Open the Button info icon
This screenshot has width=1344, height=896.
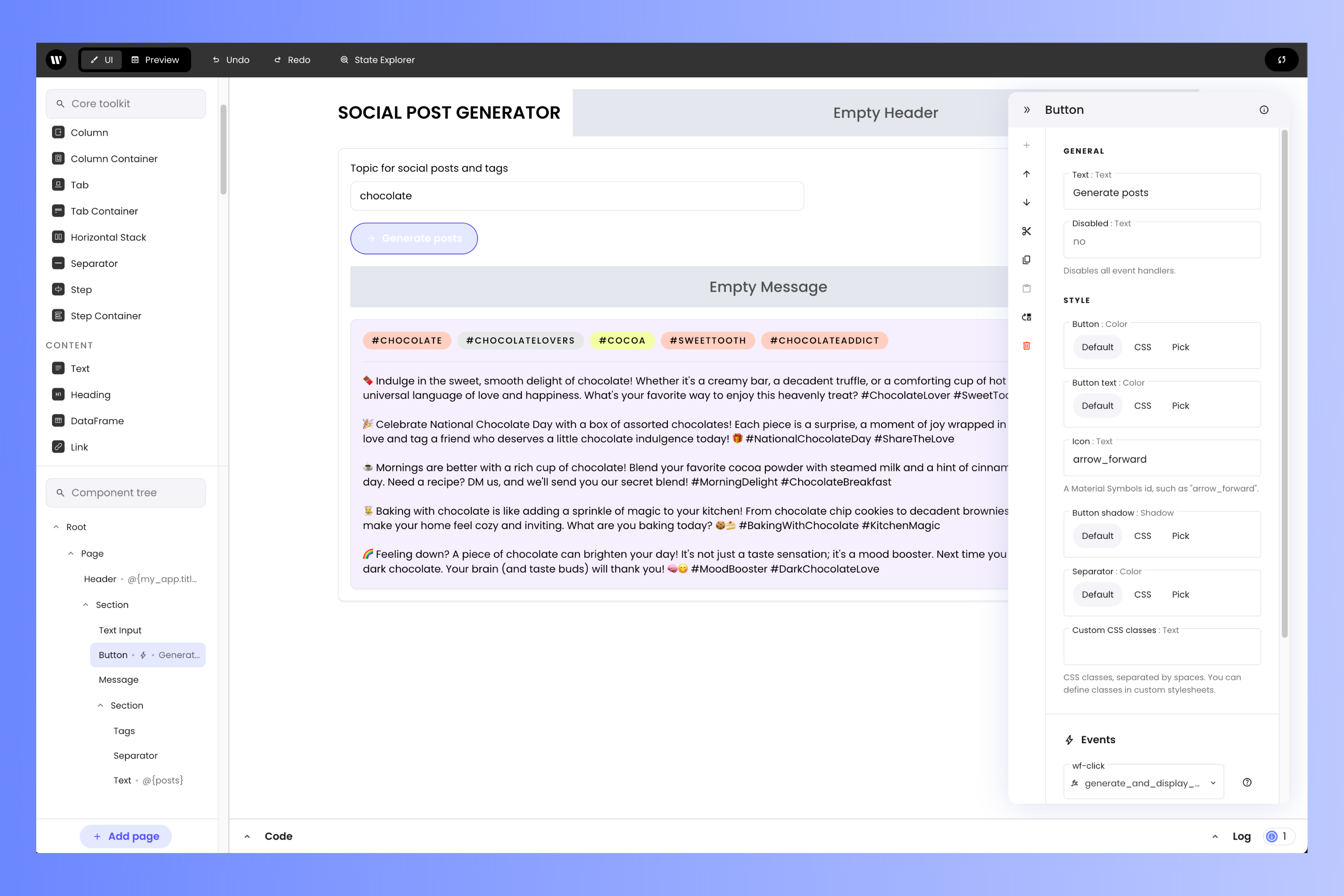pos(1264,110)
